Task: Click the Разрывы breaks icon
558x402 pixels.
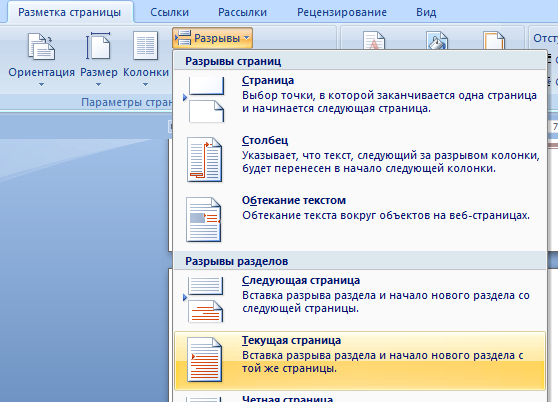Action: click(183, 38)
